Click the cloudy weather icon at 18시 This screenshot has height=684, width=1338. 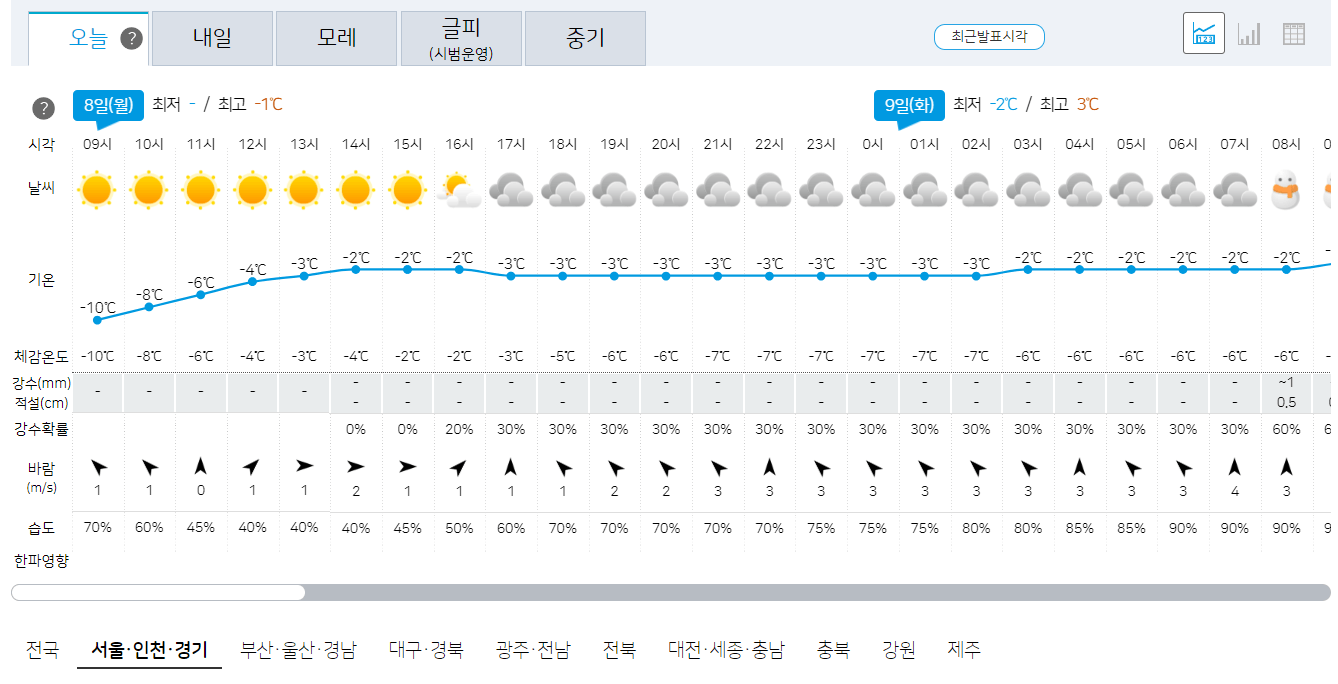pos(562,189)
